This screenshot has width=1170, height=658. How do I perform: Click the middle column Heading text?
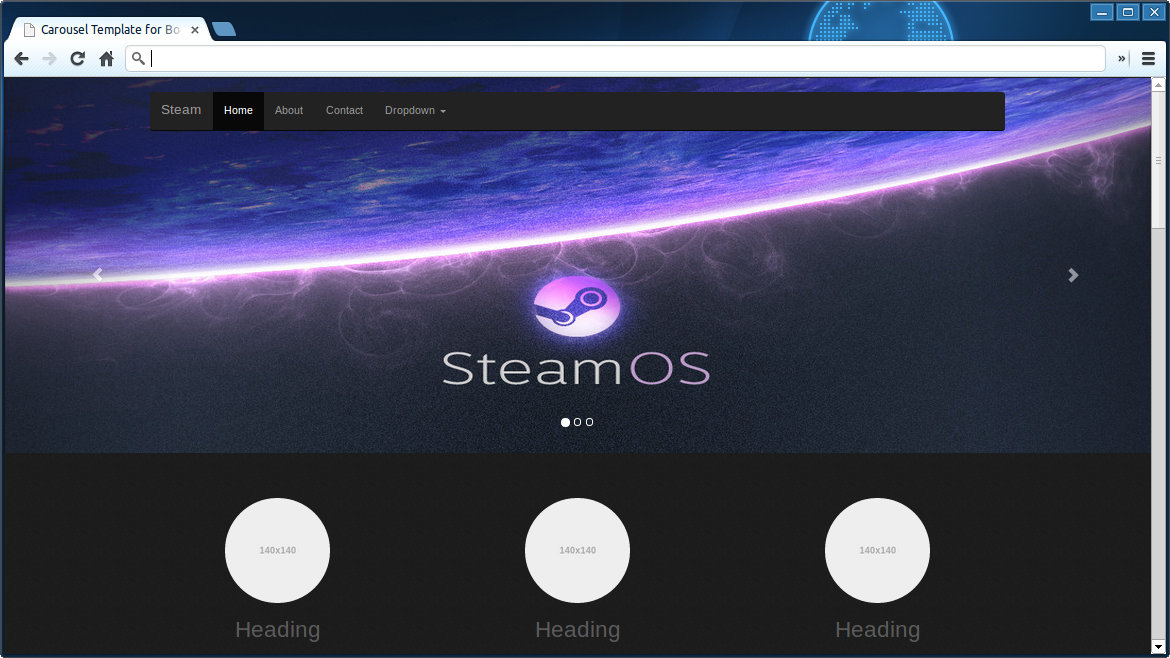578,630
